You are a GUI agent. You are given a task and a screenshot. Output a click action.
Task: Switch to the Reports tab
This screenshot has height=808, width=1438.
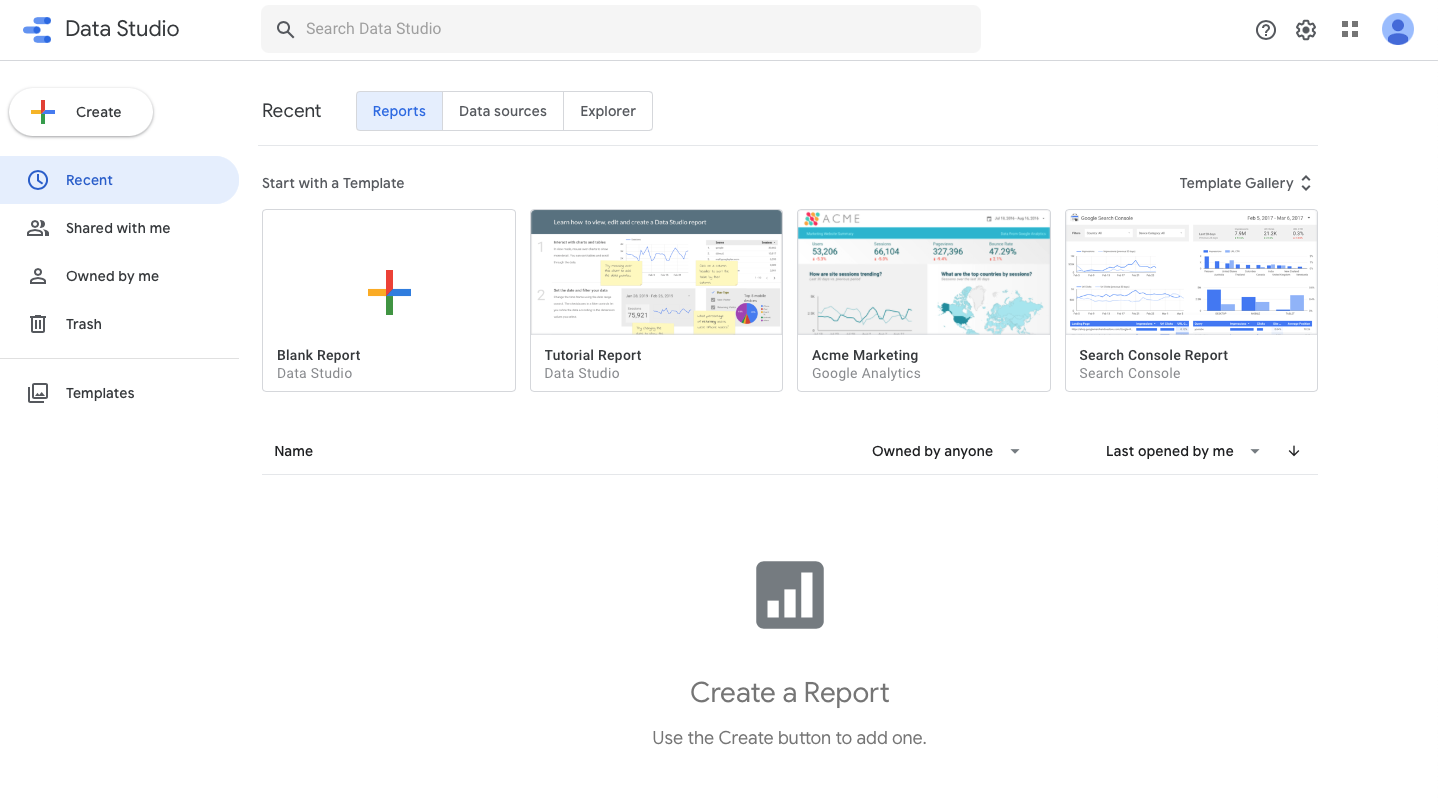coord(399,111)
